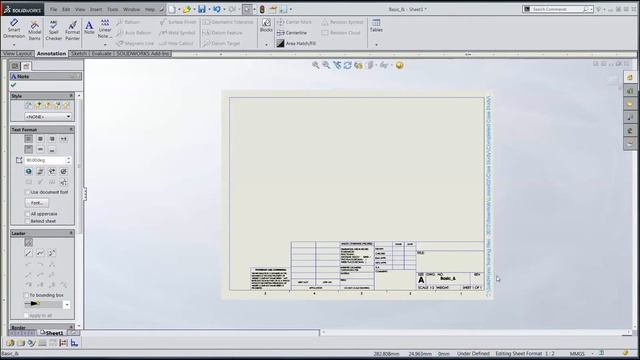Accept the Note with the green checkmark
This screenshot has width=640, height=360.
coord(13,85)
